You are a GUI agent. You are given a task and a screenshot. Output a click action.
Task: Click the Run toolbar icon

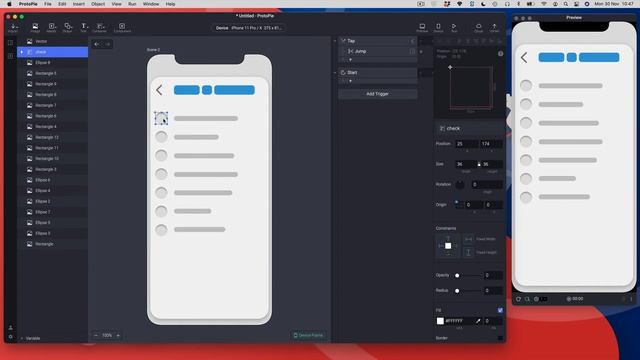coord(454,28)
